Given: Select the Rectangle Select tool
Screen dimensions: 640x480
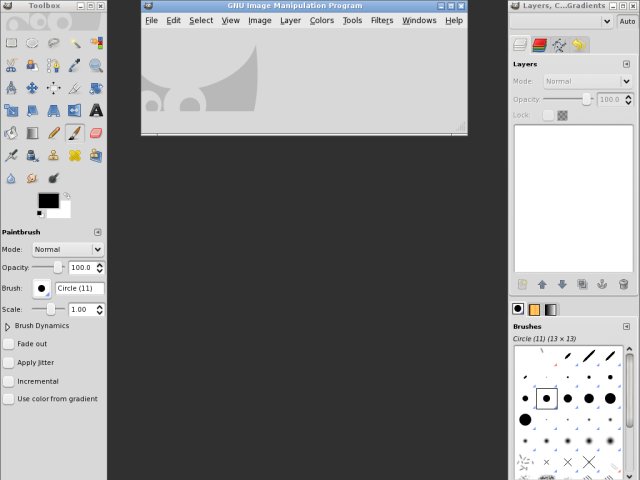Looking at the screenshot, I should pos(11,43).
